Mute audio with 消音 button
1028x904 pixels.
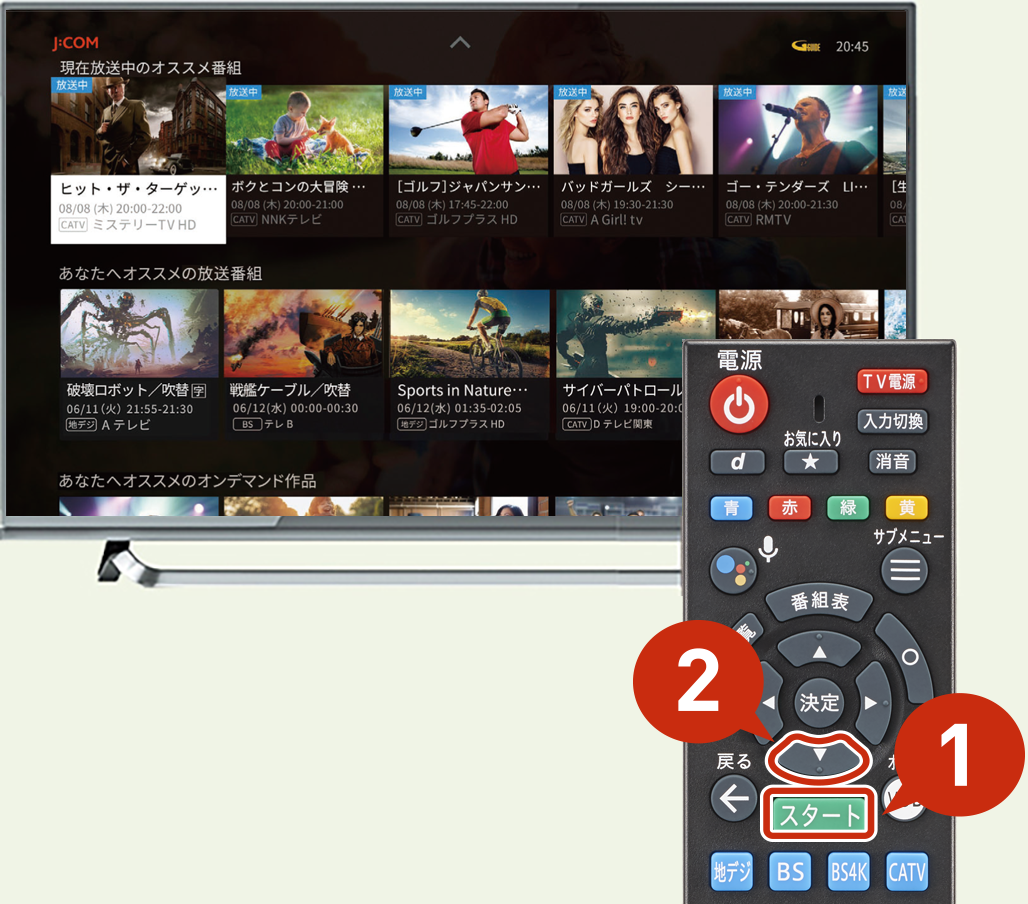(x=892, y=462)
